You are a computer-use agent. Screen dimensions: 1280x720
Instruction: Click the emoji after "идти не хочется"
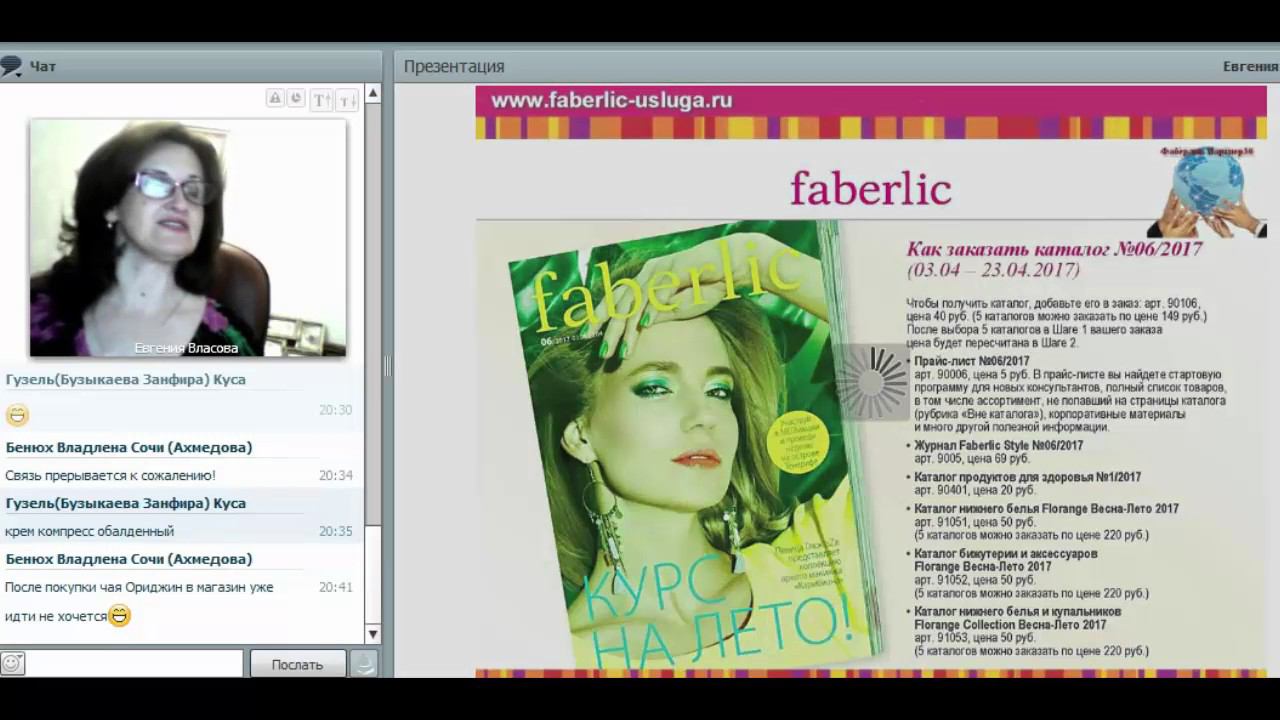coord(119,616)
